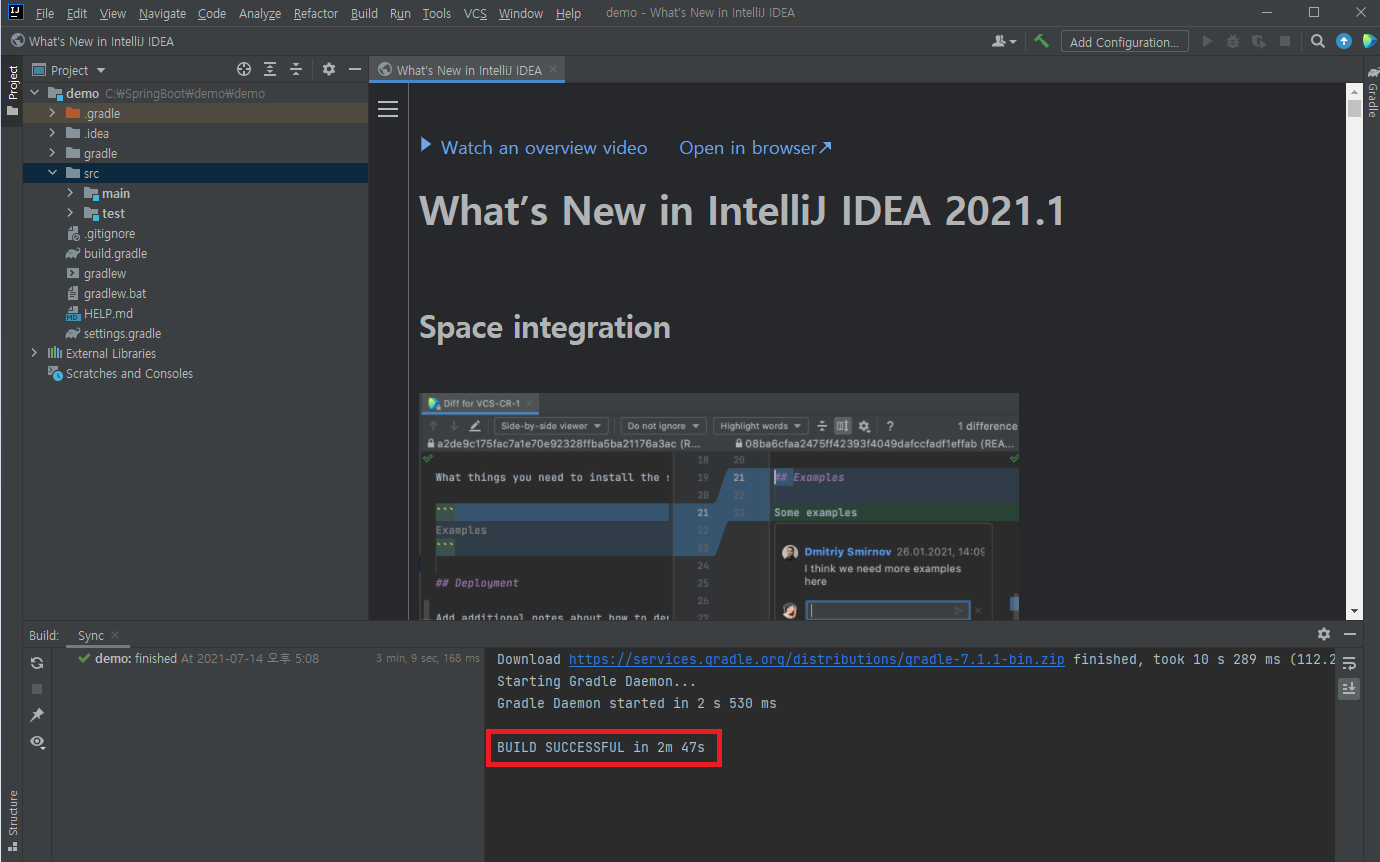Click the Stop icon in Build panel
The height and width of the screenshot is (862, 1380).
click(37, 689)
